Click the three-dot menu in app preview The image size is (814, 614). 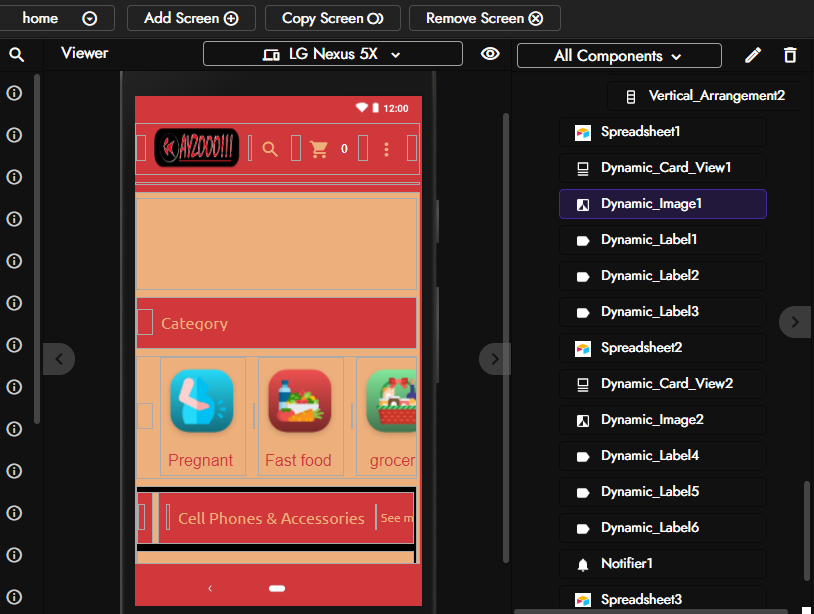click(386, 149)
